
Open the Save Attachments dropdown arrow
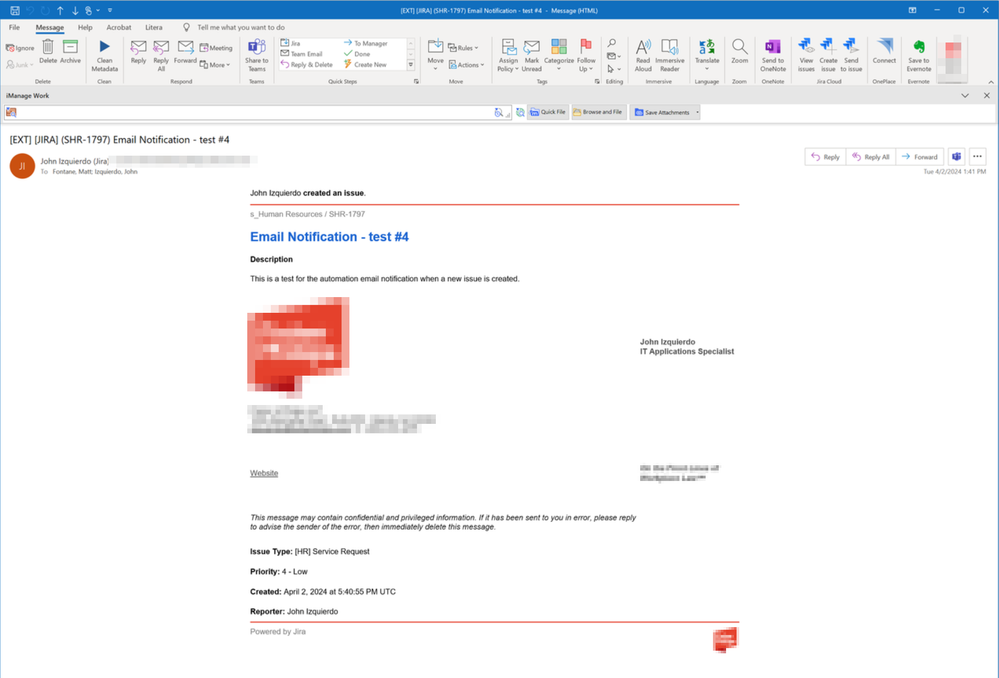pyautogui.click(x=697, y=113)
